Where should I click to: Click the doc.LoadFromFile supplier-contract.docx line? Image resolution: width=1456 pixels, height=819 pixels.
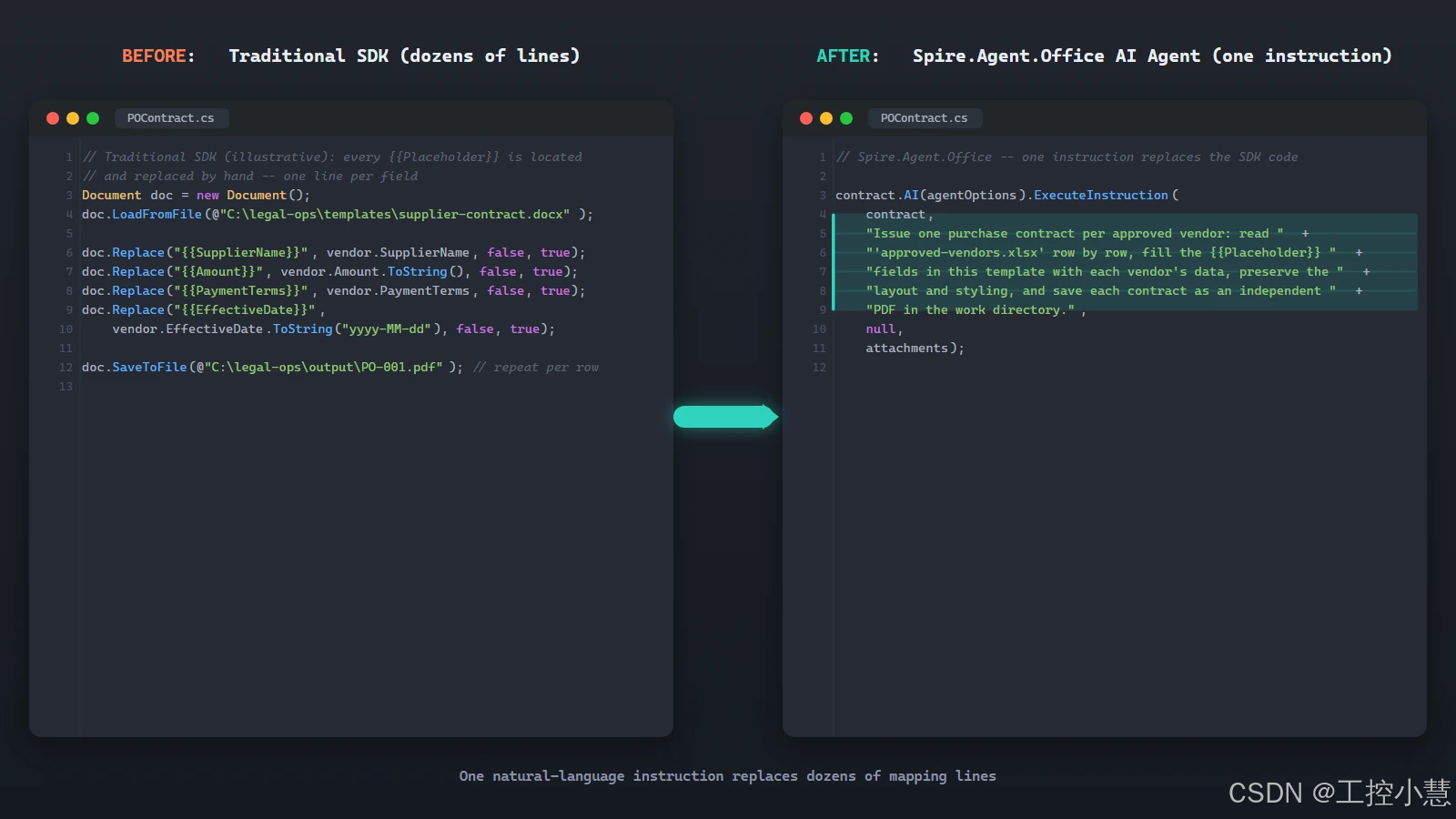tap(337, 214)
